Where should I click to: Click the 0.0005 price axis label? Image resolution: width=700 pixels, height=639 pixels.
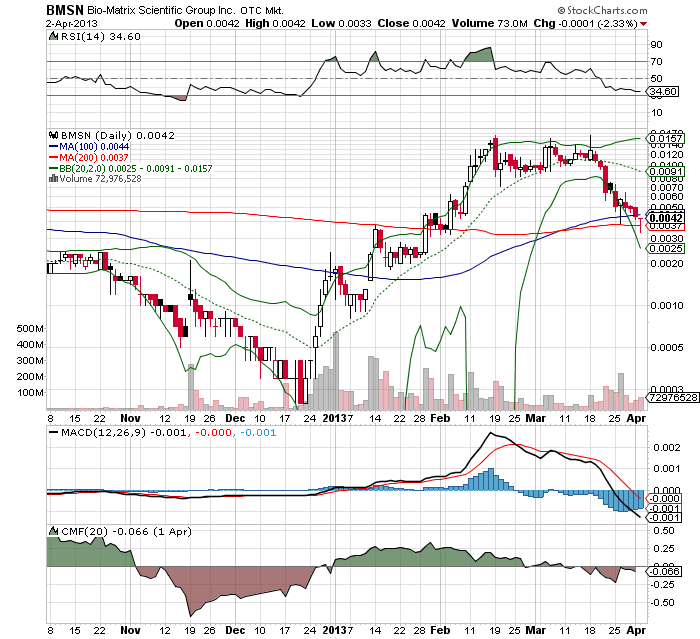[667, 347]
